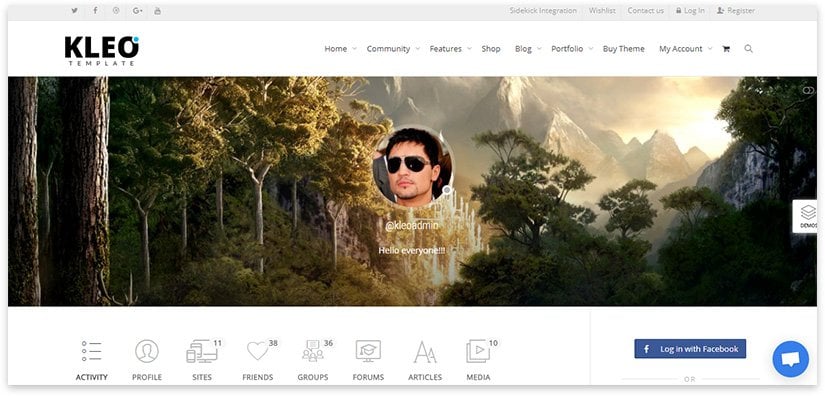Click the KLEO Template logo
The width and height of the screenshot is (825, 396).
coord(102,50)
